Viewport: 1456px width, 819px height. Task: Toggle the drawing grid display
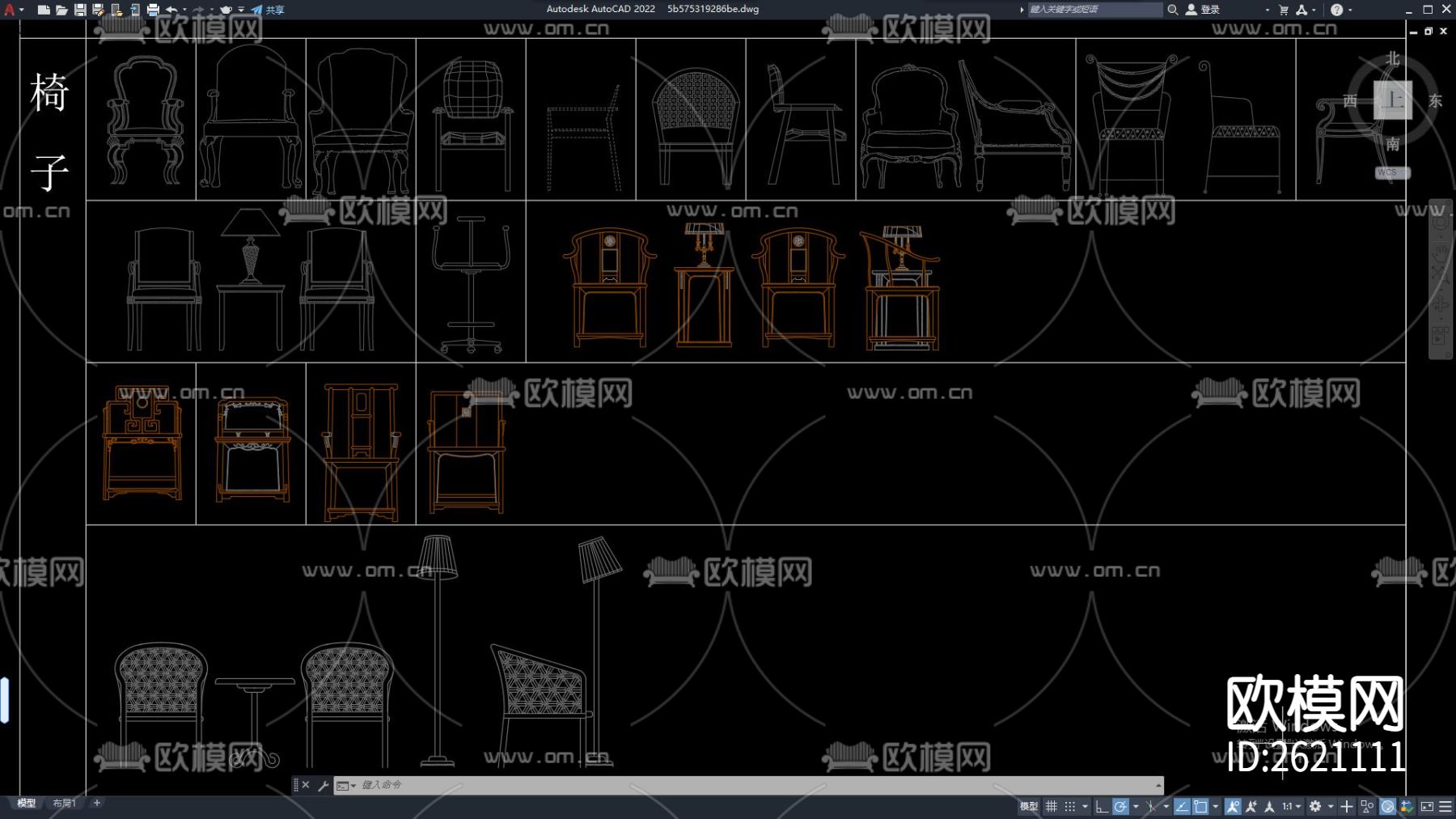click(1052, 806)
